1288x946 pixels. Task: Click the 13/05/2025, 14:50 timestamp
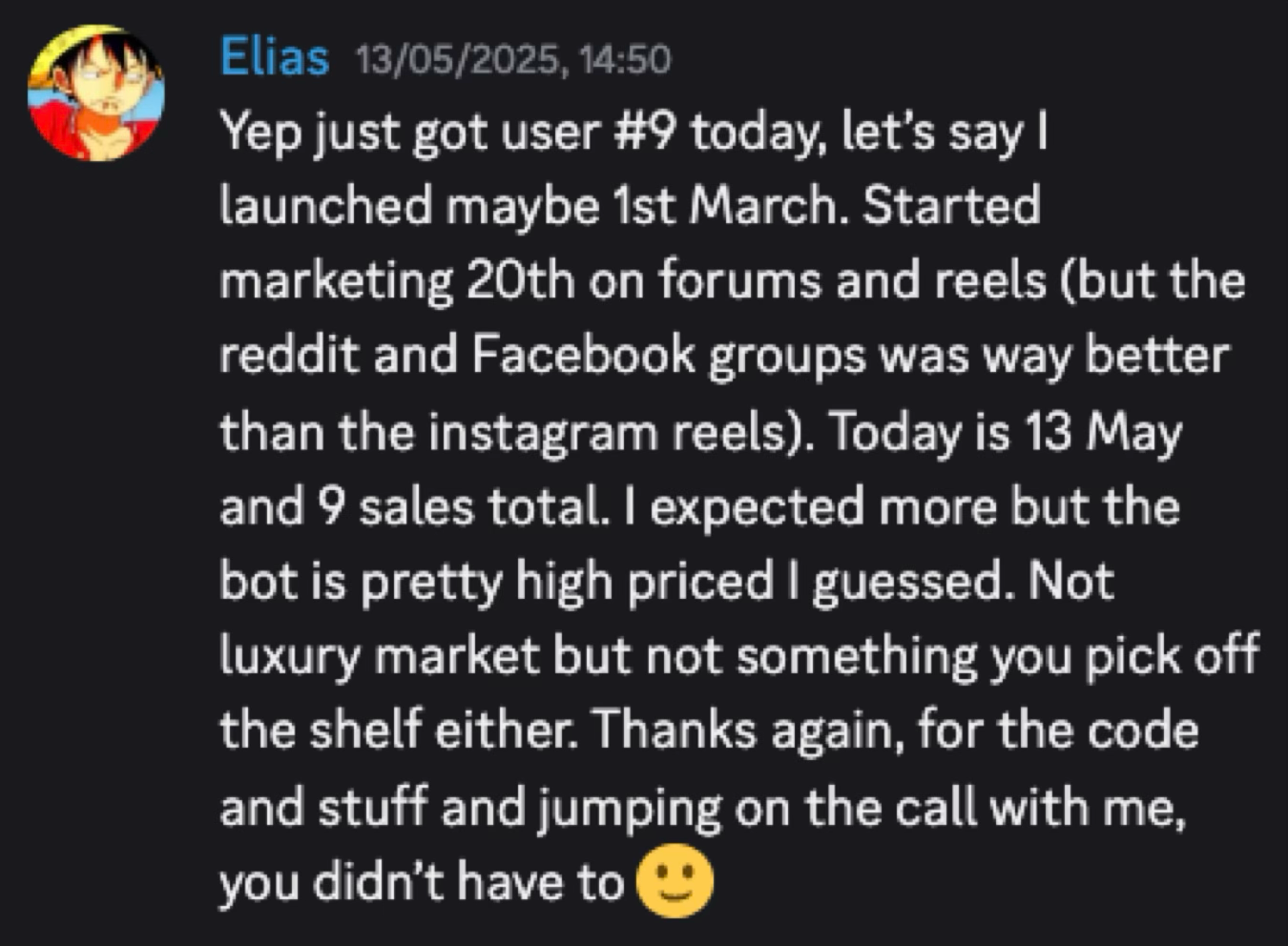513,59
